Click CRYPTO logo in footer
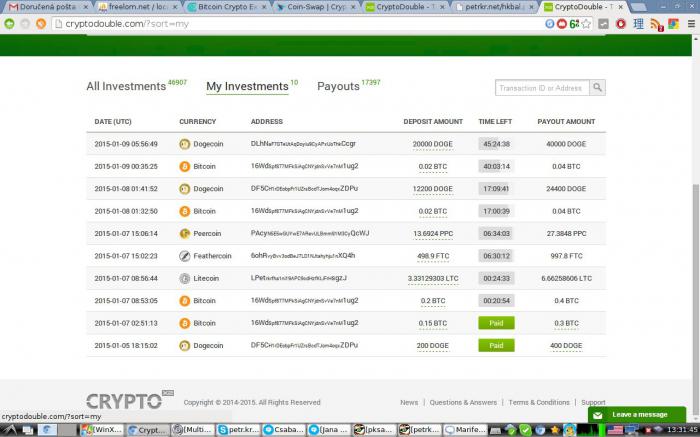700x437 pixels. coord(130,400)
